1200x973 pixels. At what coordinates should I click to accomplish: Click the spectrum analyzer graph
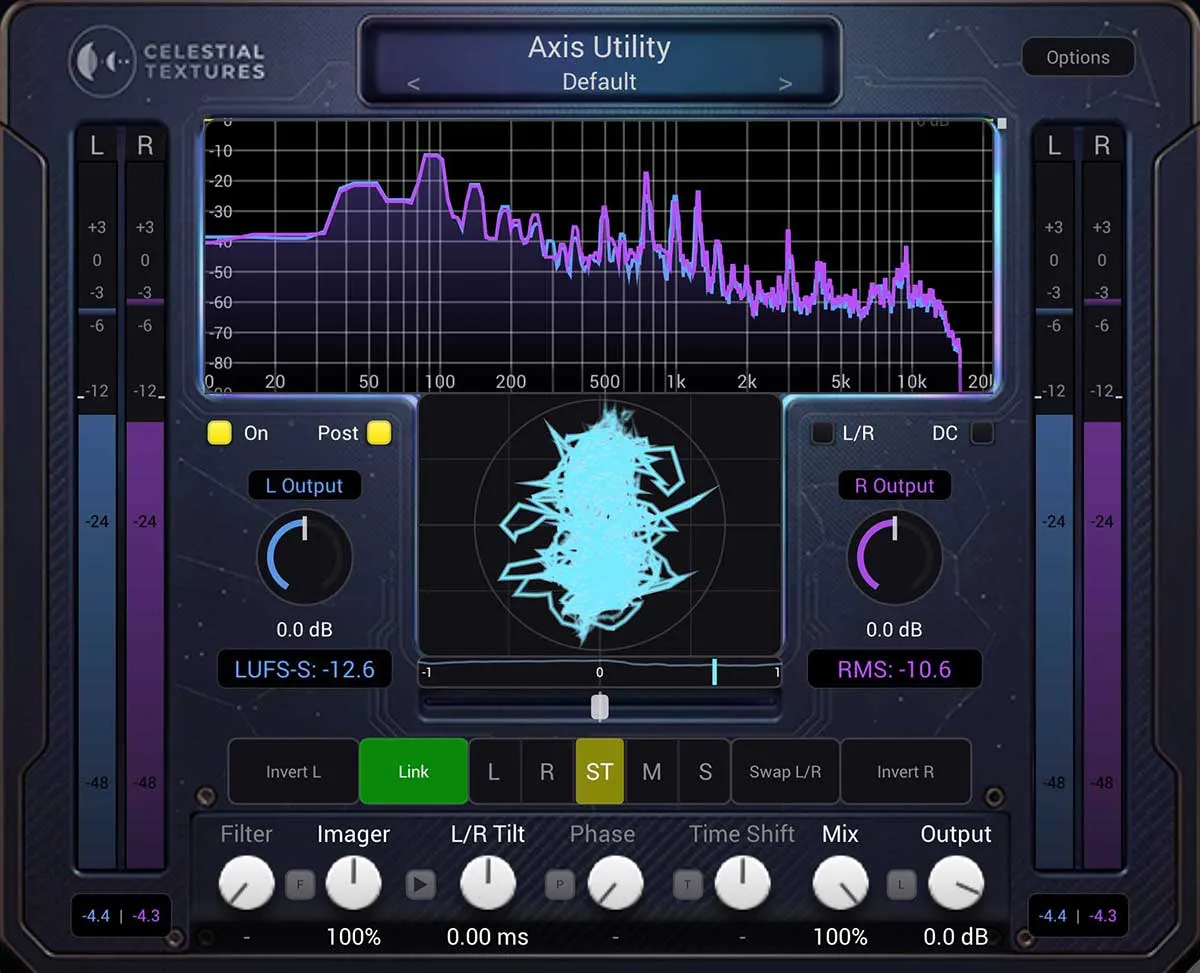tap(599, 255)
